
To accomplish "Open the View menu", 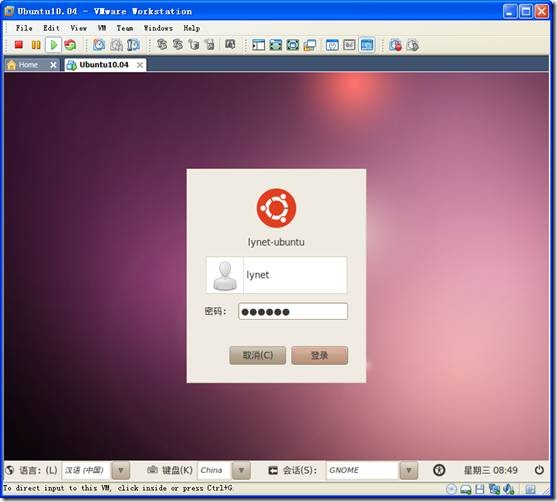I will pos(79,28).
